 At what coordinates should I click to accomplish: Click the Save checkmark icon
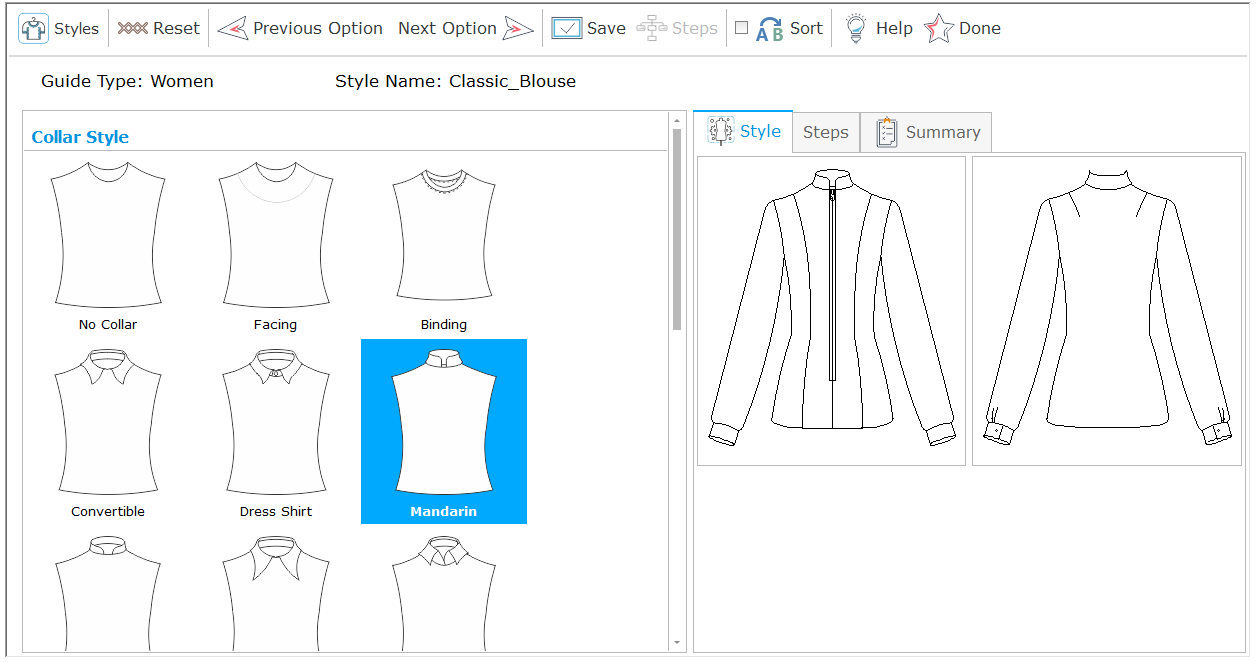tap(566, 28)
